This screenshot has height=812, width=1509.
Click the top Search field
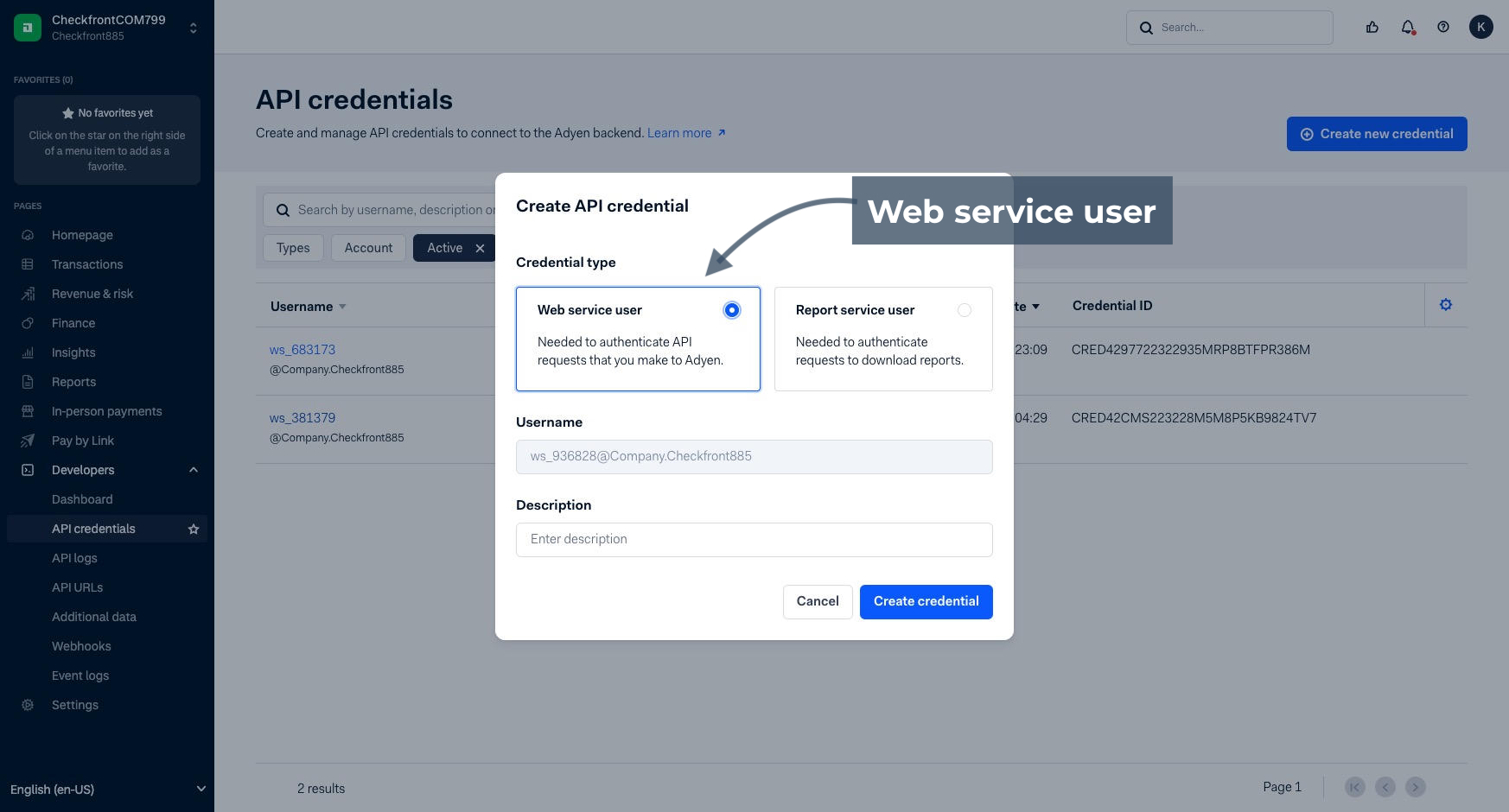tap(1230, 28)
